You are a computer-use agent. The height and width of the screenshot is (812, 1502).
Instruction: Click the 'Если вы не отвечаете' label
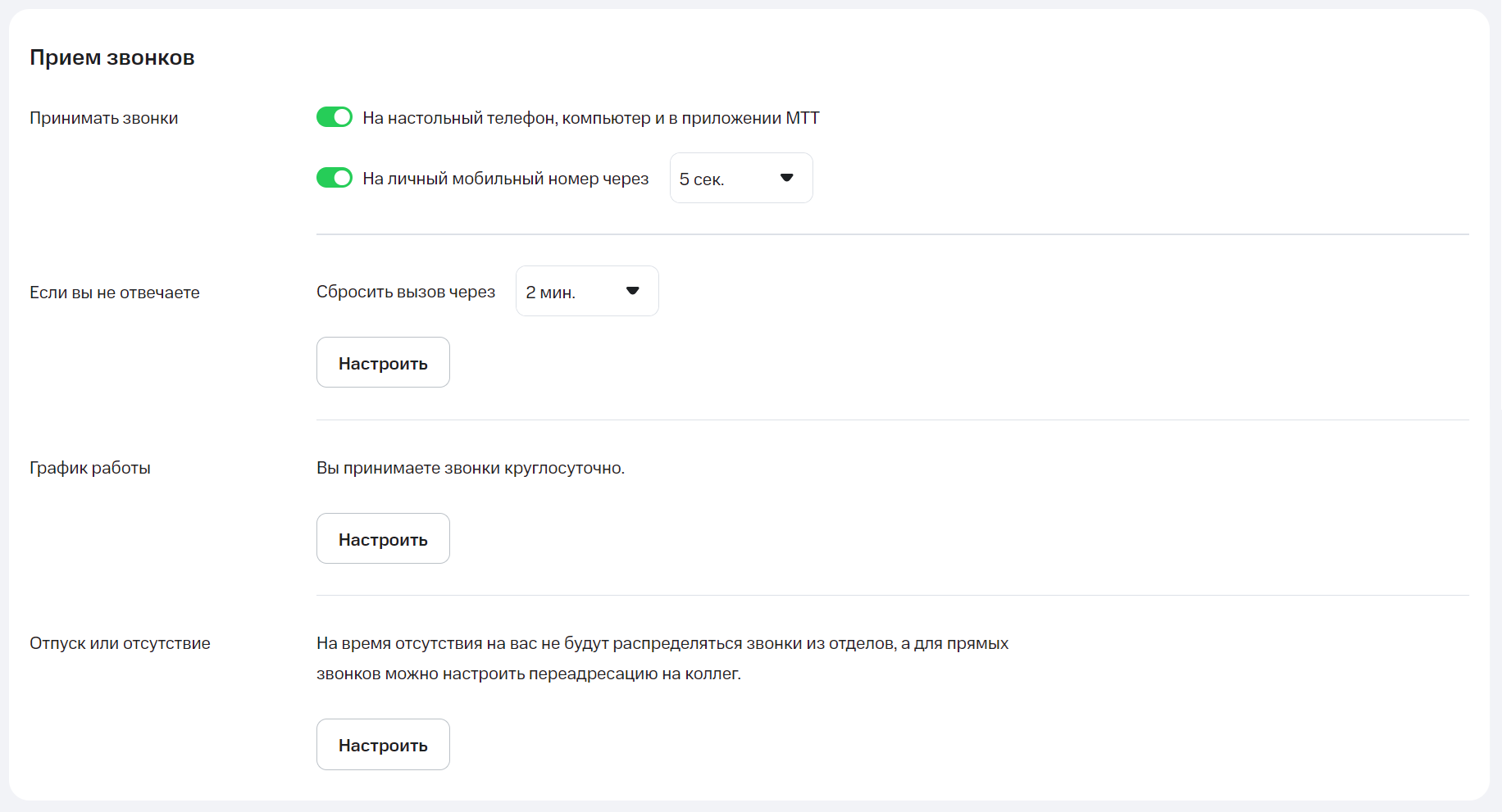pyautogui.click(x=115, y=293)
